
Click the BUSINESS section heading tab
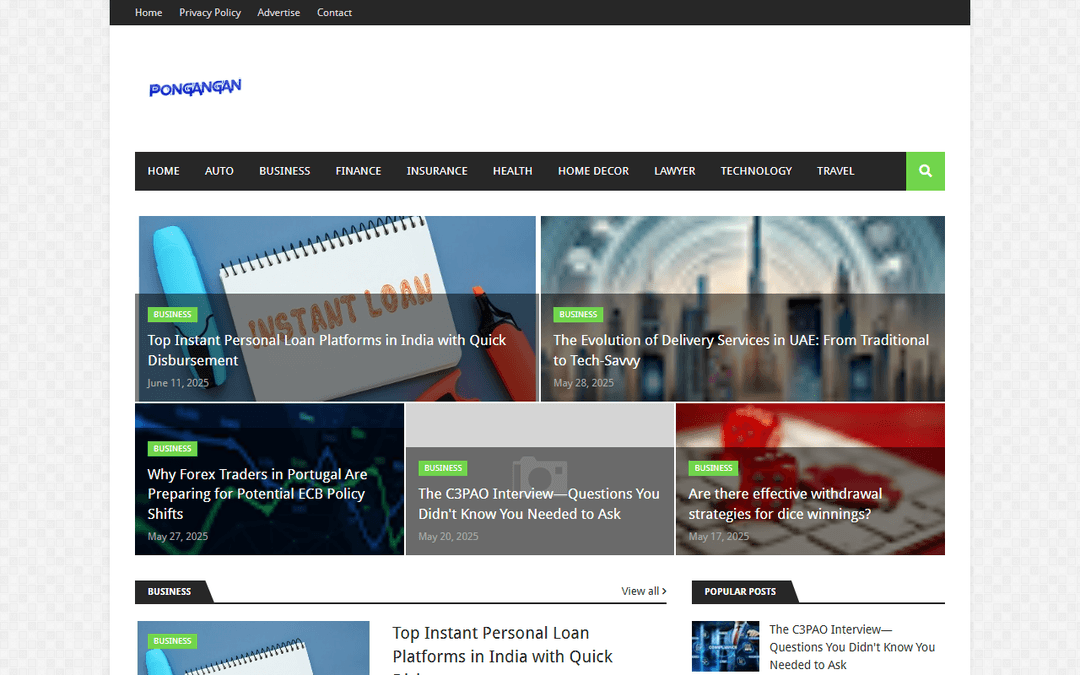tap(169, 592)
